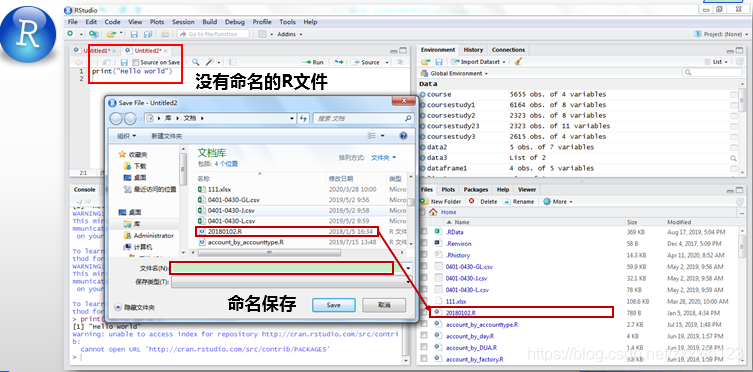Close the Untitled2 tab with its x
The height and width of the screenshot is (372, 753).
click(166, 51)
